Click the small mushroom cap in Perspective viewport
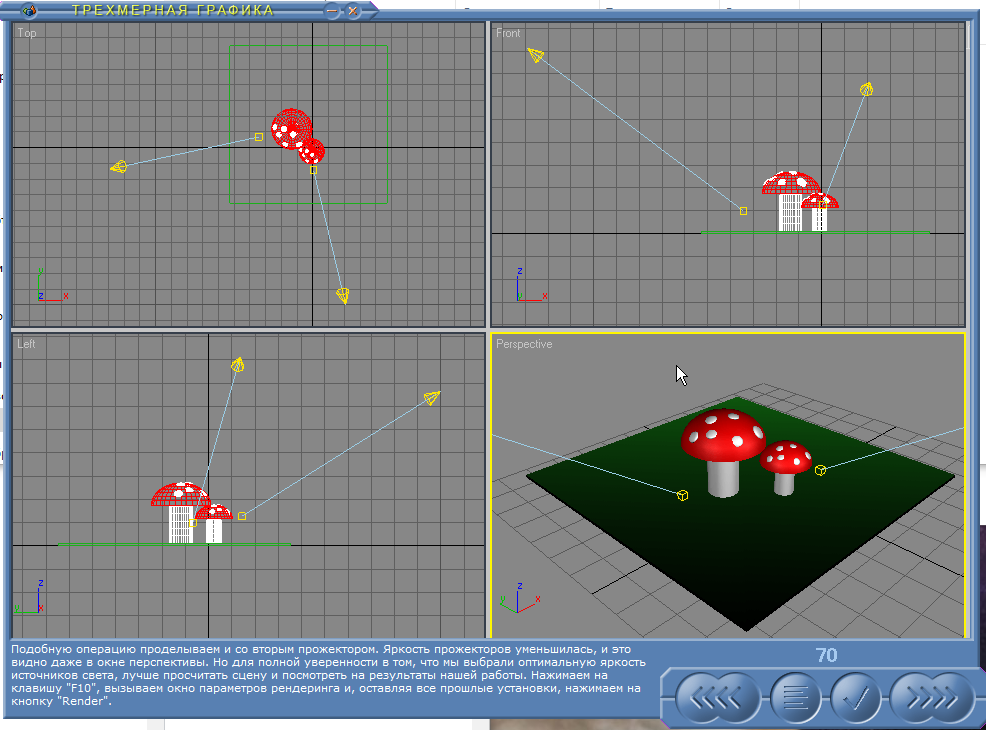The image size is (986, 730). pyautogui.click(x=785, y=457)
